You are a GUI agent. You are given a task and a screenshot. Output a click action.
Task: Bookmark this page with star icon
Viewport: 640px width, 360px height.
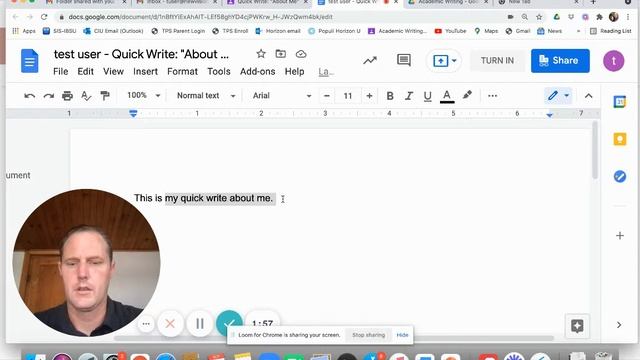click(x=539, y=17)
